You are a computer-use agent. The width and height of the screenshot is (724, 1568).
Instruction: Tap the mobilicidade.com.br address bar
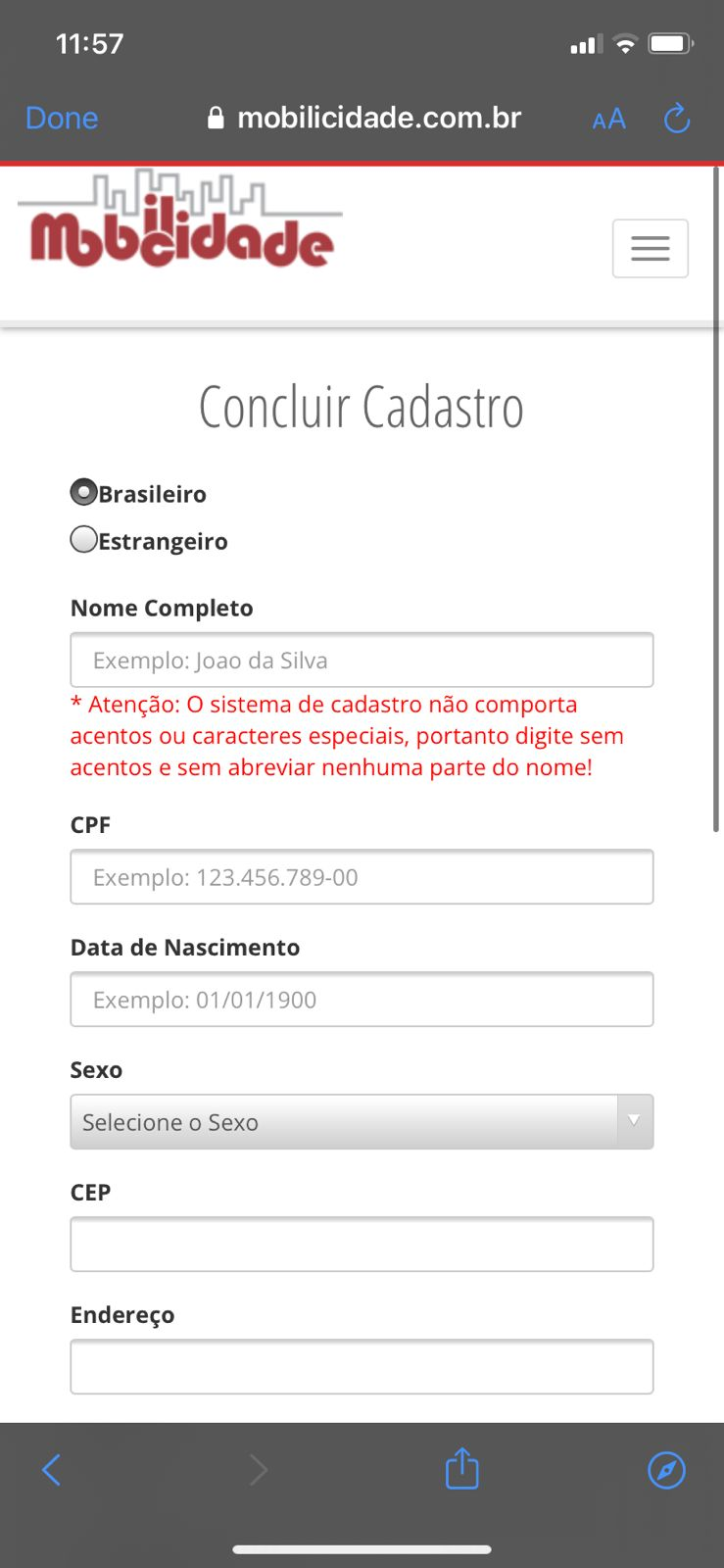point(364,119)
